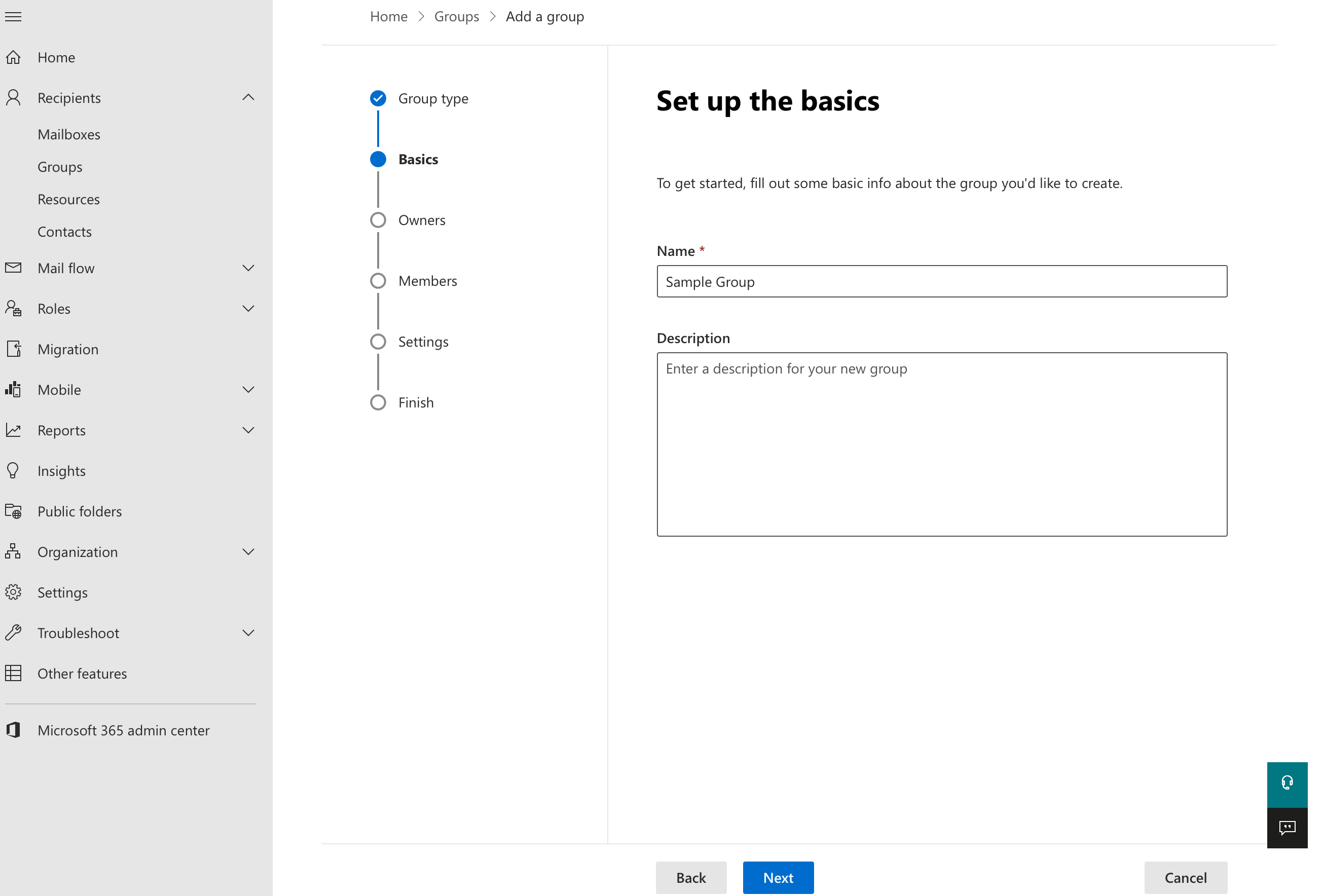
Task: Click the Organization hierarchy icon
Action: click(13, 551)
